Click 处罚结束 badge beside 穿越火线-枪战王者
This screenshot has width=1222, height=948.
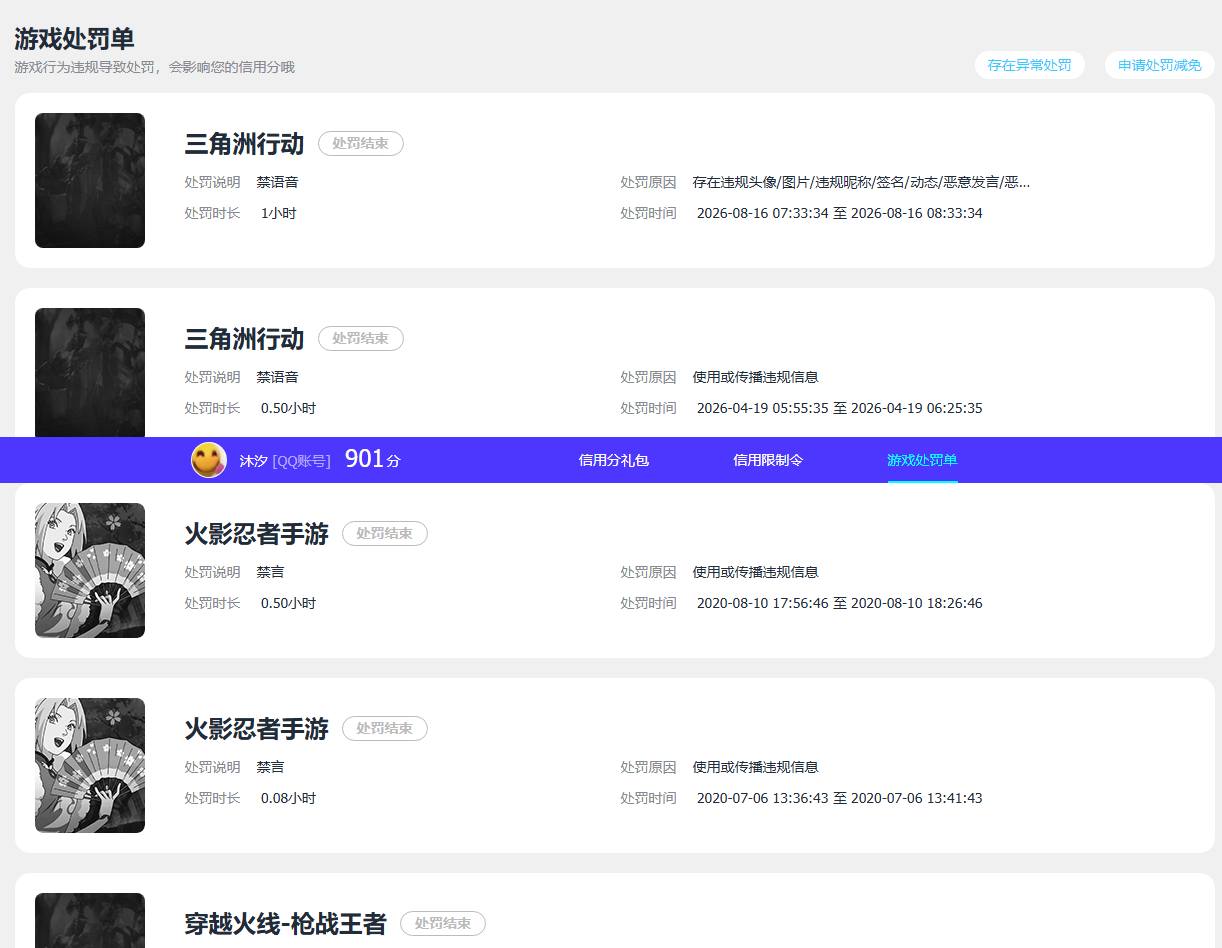(x=443, y=924)
